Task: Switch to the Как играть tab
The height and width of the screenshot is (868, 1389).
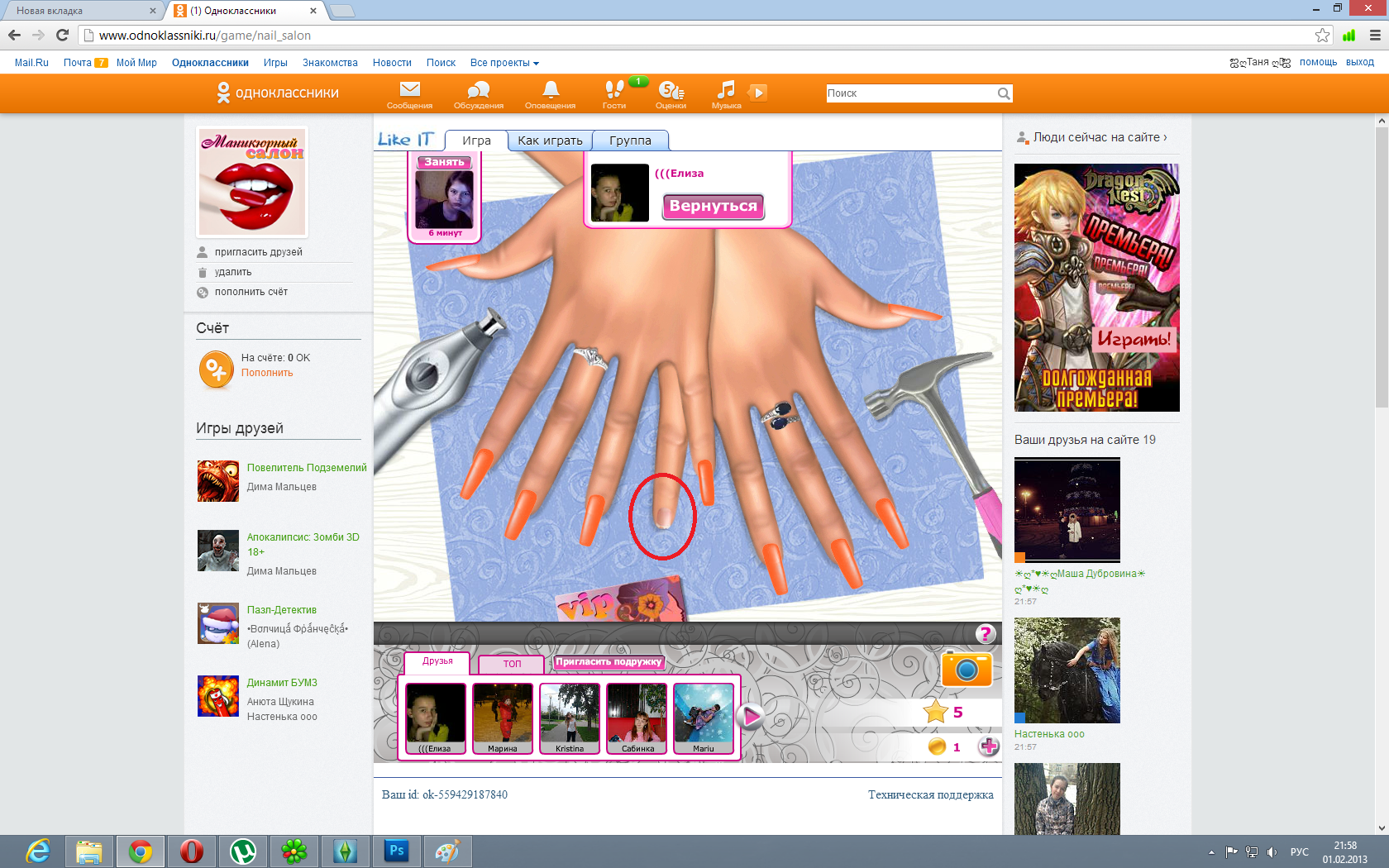Action: tap(550, 141)
